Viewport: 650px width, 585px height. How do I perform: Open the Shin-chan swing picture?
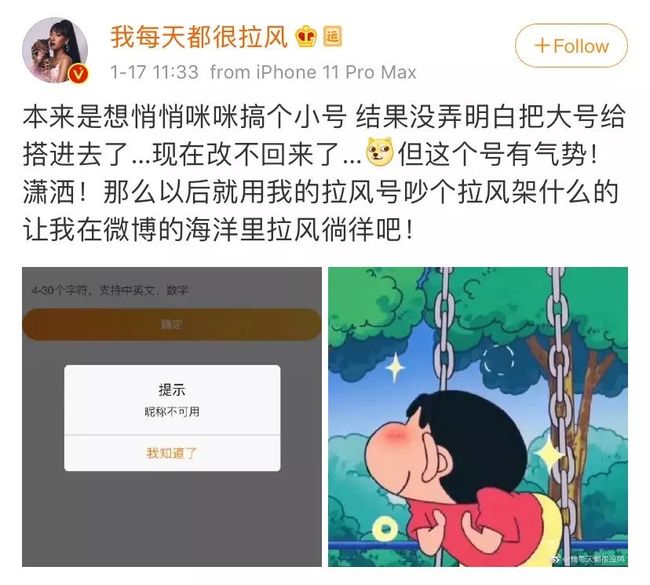point(478,417)
